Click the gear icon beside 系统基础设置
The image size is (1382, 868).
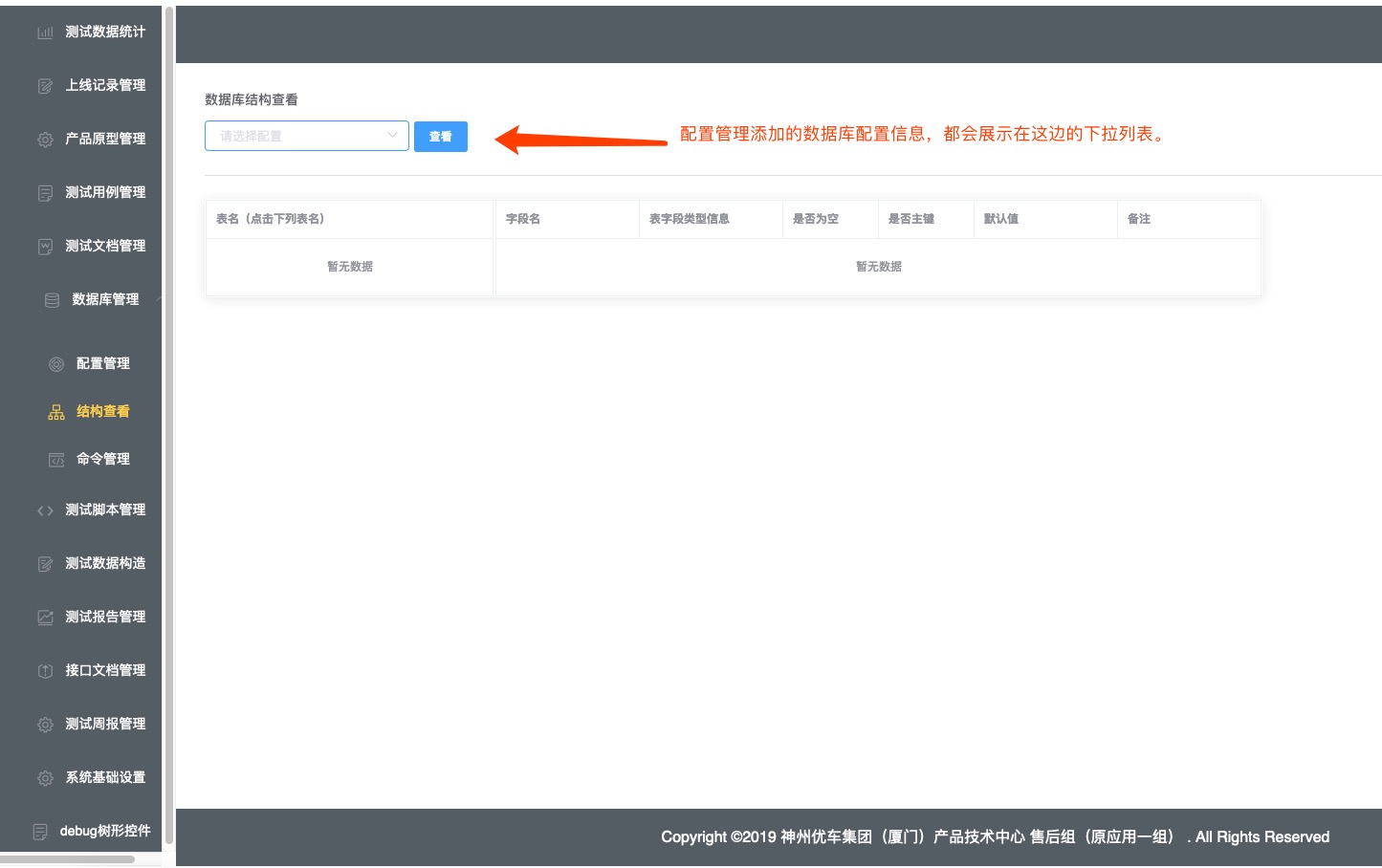(x=45, y=778)
